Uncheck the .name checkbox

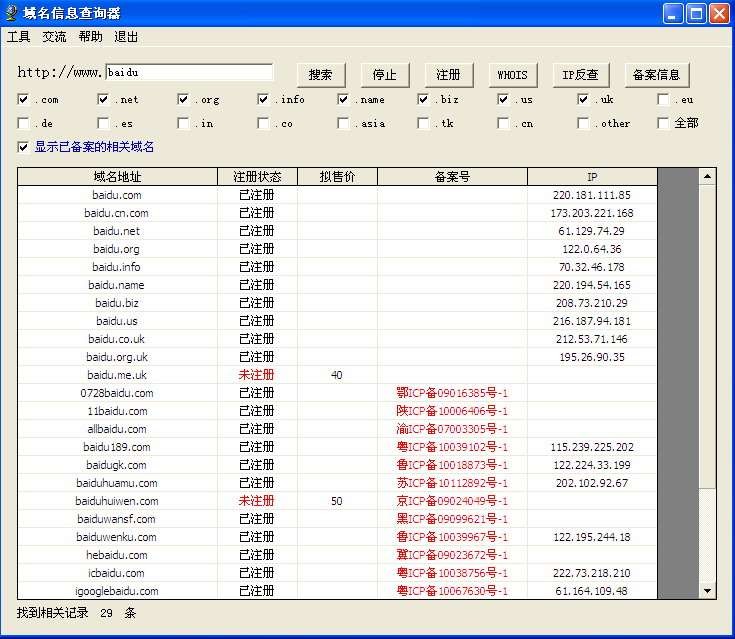pyautogui.click(x=343, y=99)
